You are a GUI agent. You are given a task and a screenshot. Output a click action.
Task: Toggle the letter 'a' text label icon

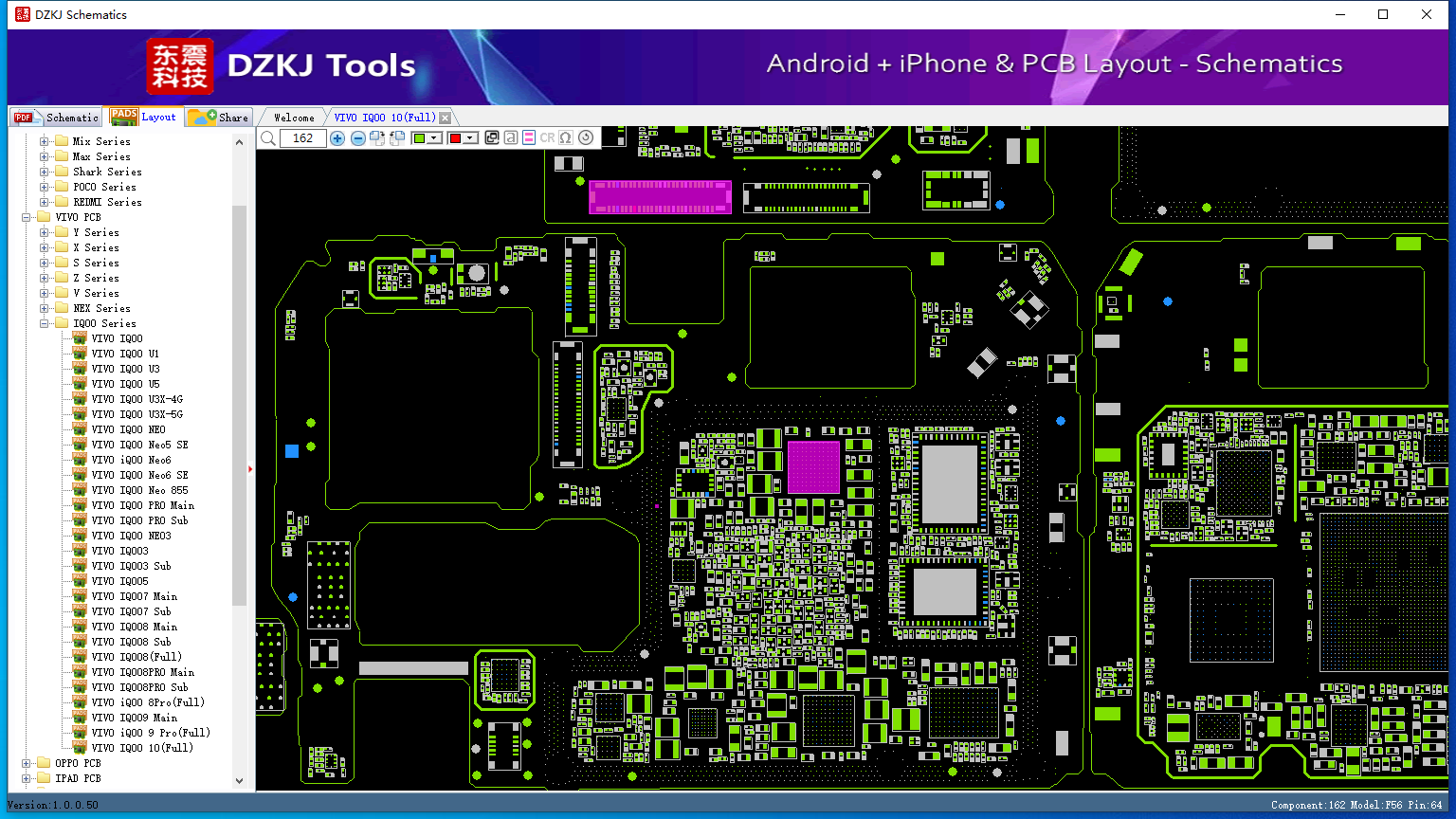[511, 138]
